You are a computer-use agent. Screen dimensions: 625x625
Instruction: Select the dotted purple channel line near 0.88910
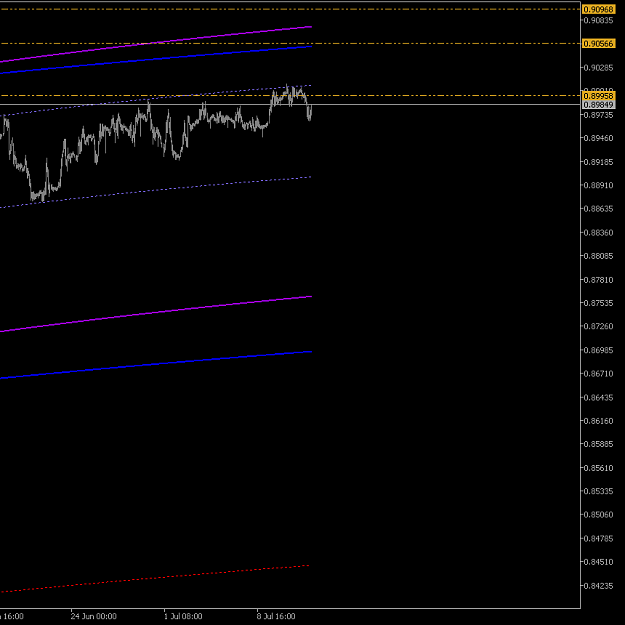[x=155, y=192]
